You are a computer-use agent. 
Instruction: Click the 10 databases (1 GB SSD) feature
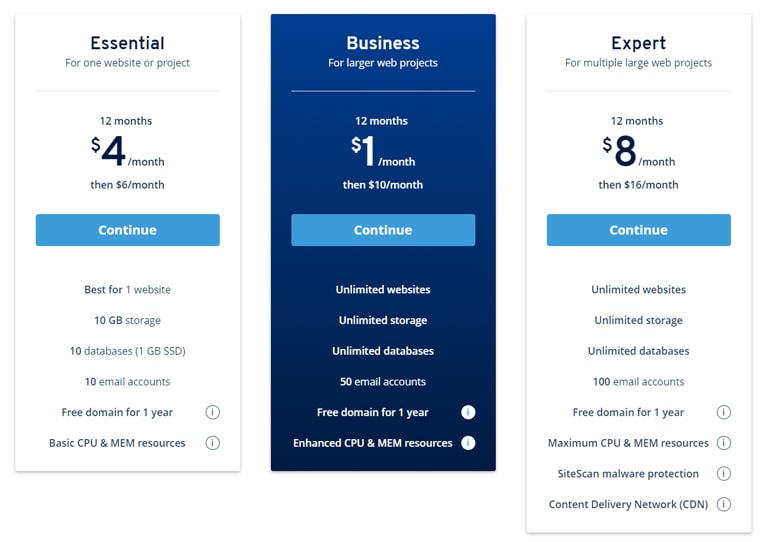point(127,351)
